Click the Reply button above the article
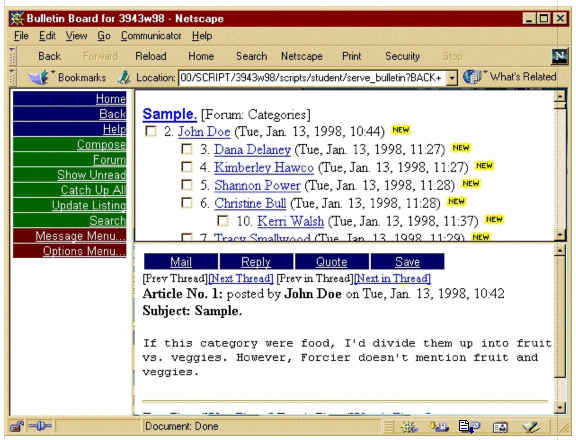The width and height of the screenshot is (576, 440). click(256, 262)
